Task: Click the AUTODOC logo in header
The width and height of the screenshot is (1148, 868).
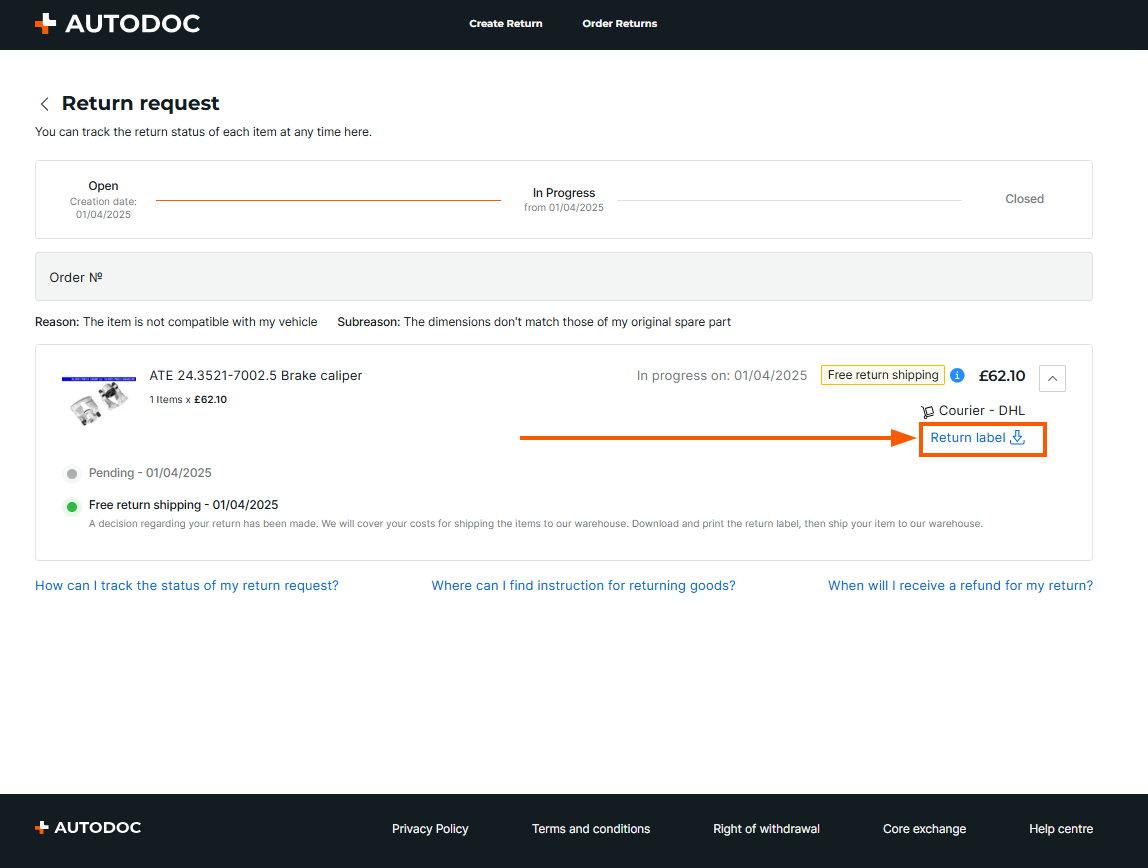Action: pyautogui.click(x=117, y=23)
